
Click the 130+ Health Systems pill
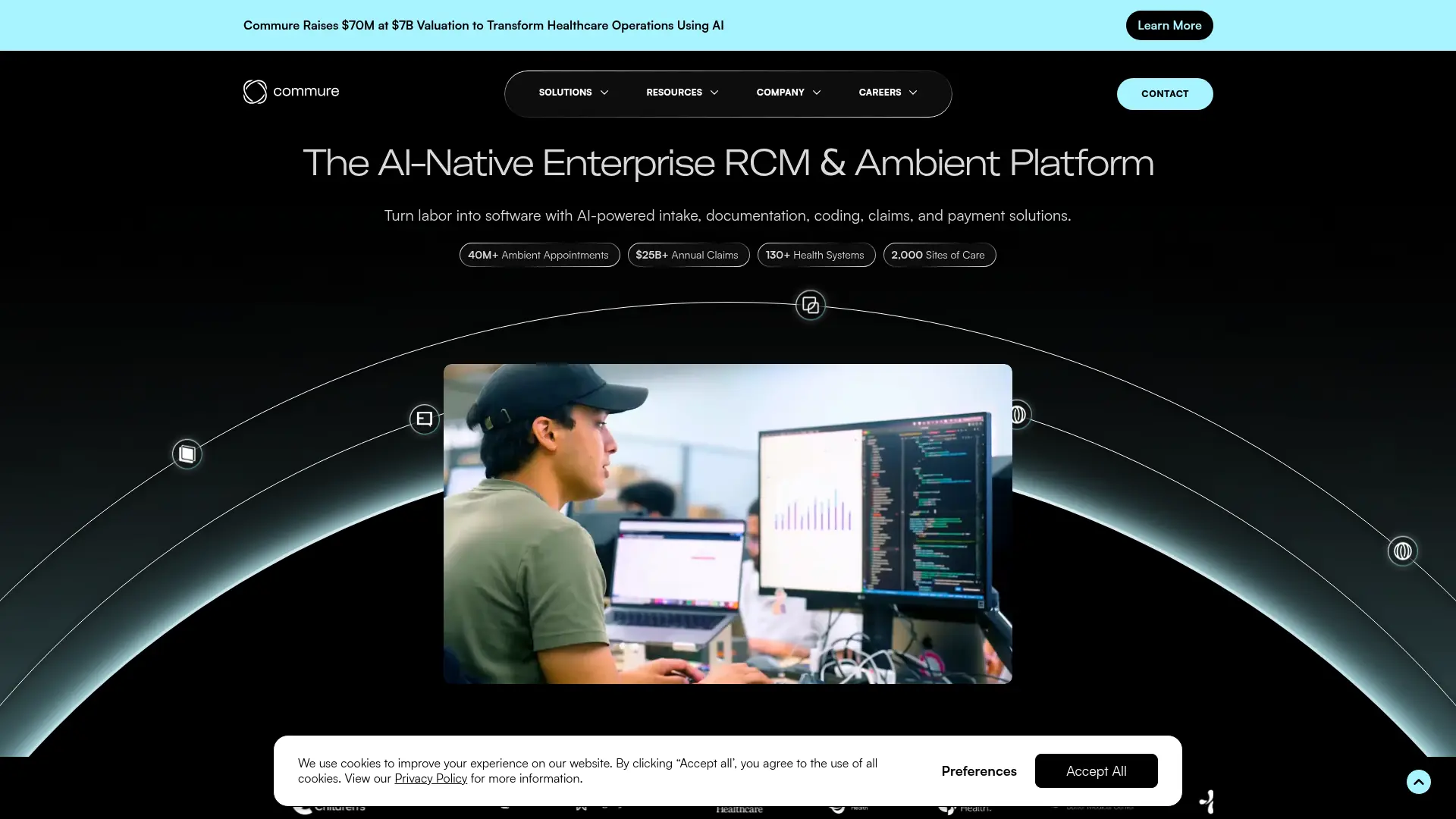point(816,255)
